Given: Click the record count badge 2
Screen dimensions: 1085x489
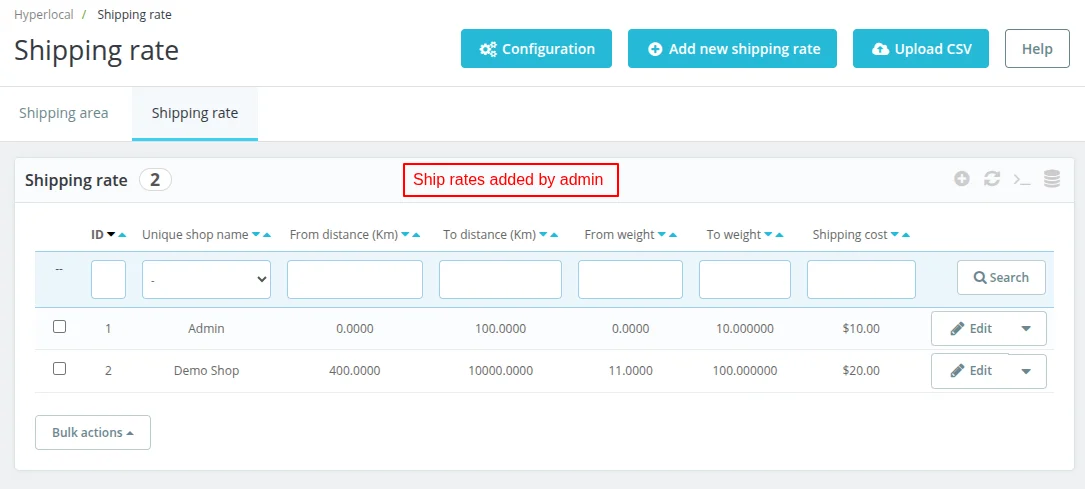Looking at the screenshot, I should (155, 180).
